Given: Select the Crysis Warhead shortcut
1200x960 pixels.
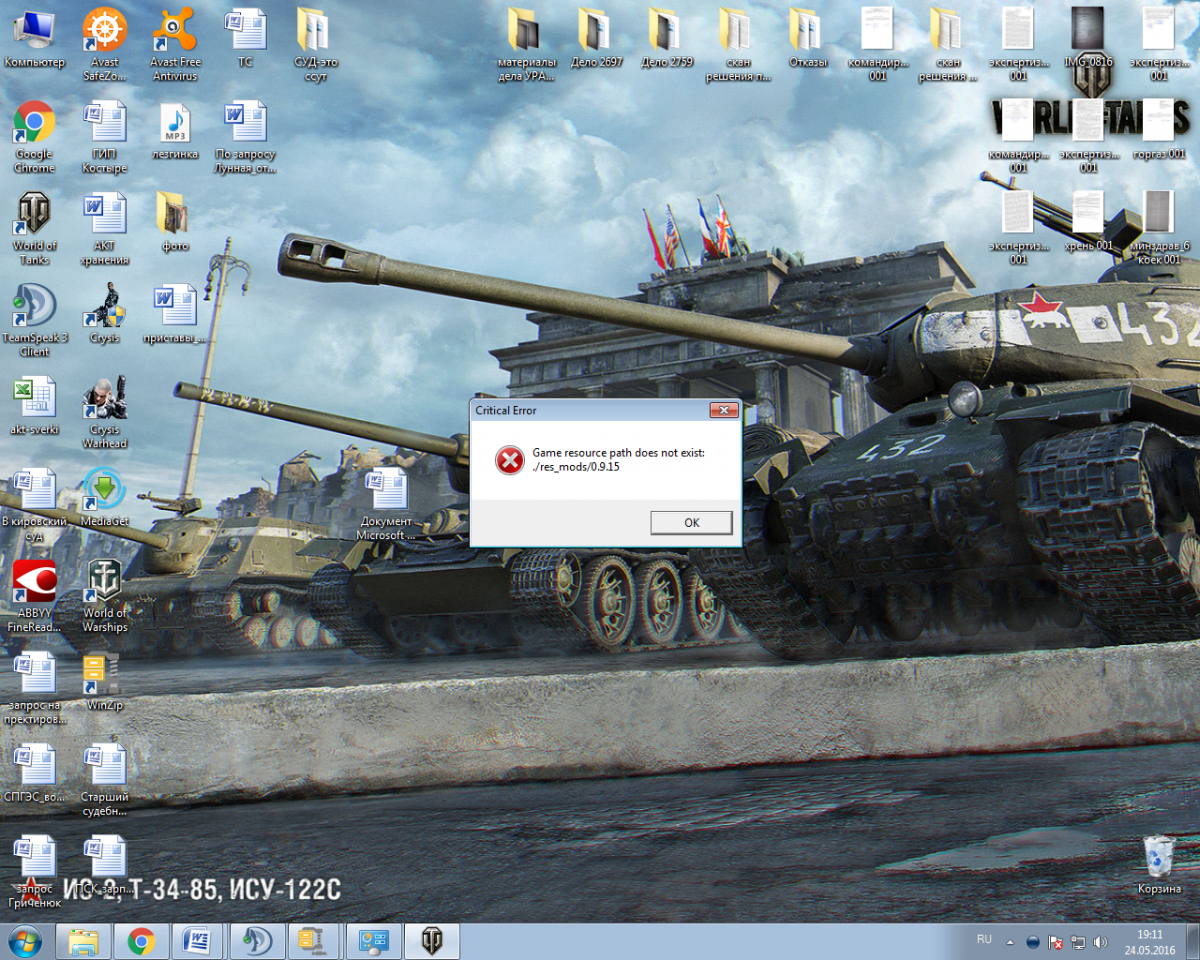Looking at the screenshot, I should [x=105, y=413].
